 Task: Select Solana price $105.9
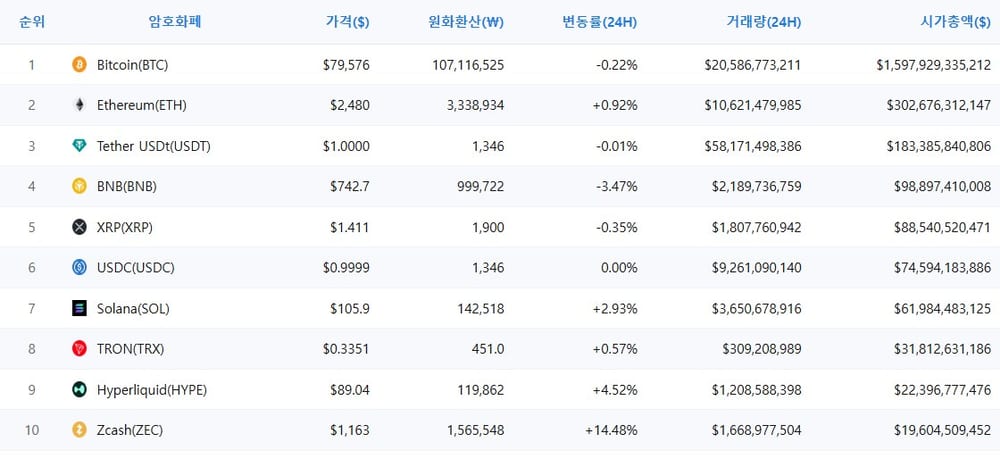point(349,309)
